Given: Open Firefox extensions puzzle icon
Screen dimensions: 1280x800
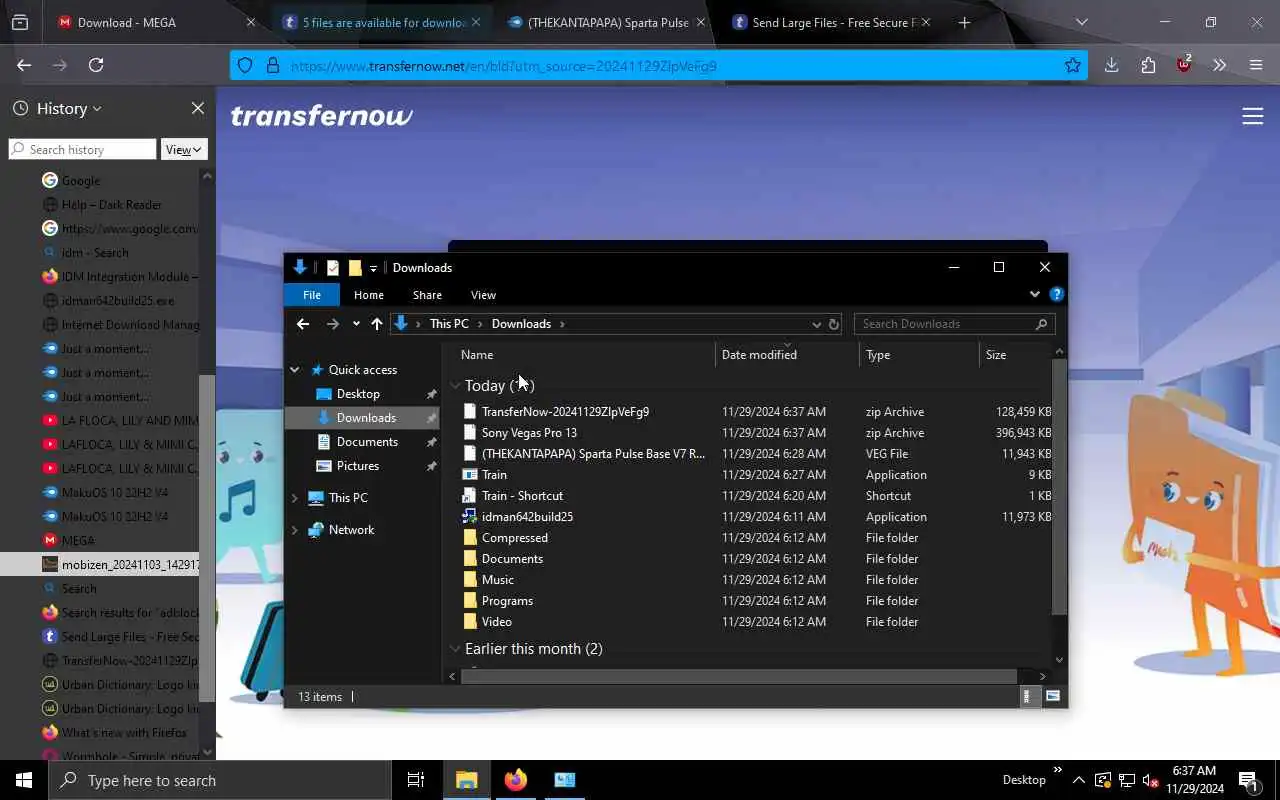Looking at the screenshot, I should click(x=1148, y=65).
